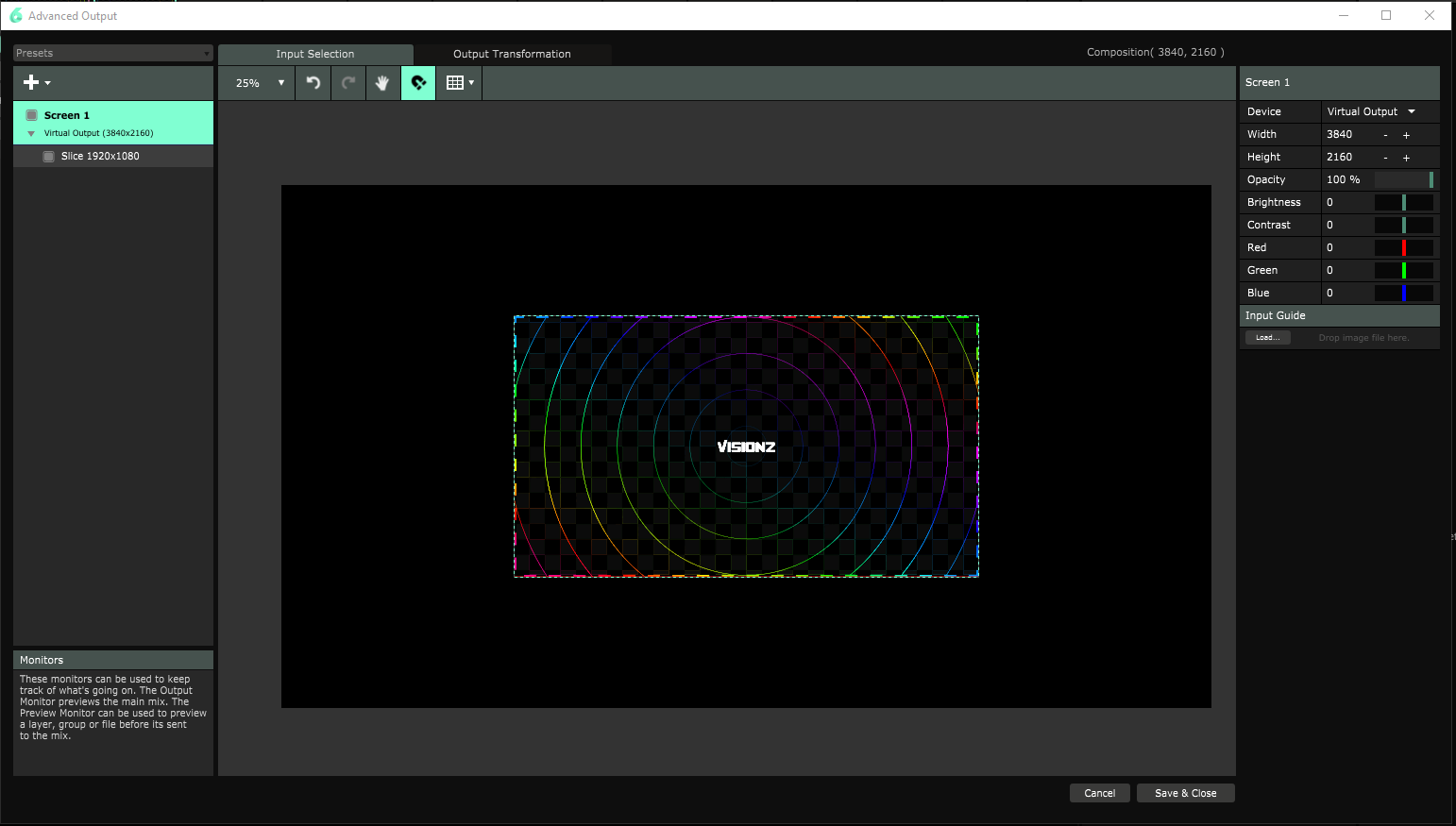The image size is (1456, 826).
Task: Toggle the Slice 1920x1080 checkbox
Action: click(49, 157)
